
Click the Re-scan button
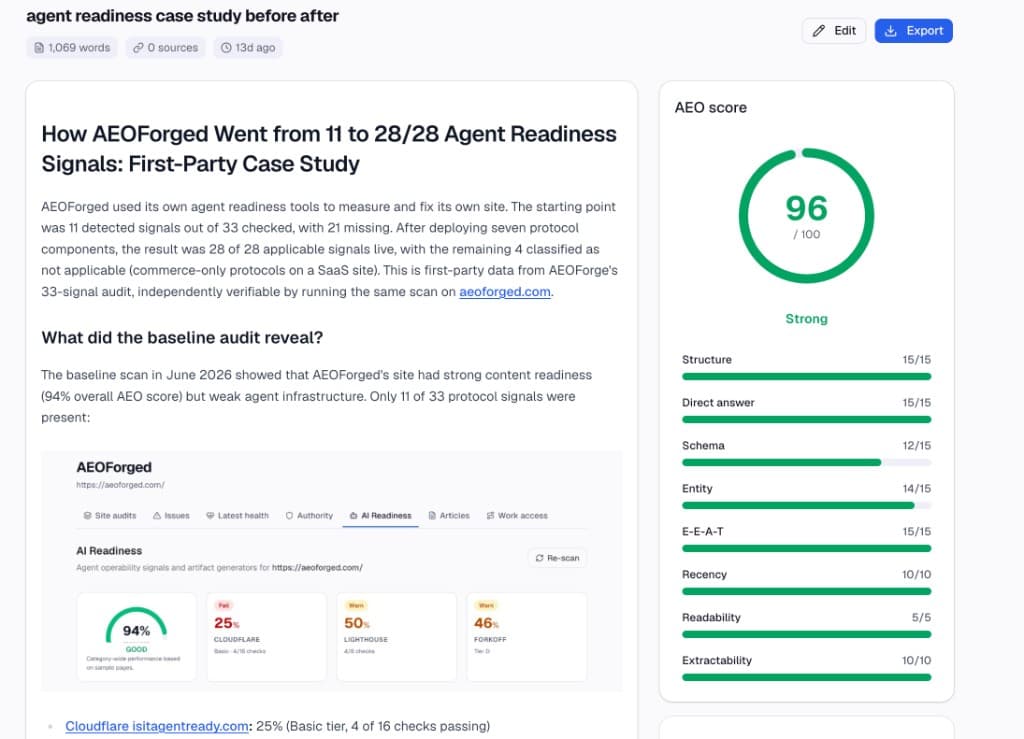coord(557,558)
